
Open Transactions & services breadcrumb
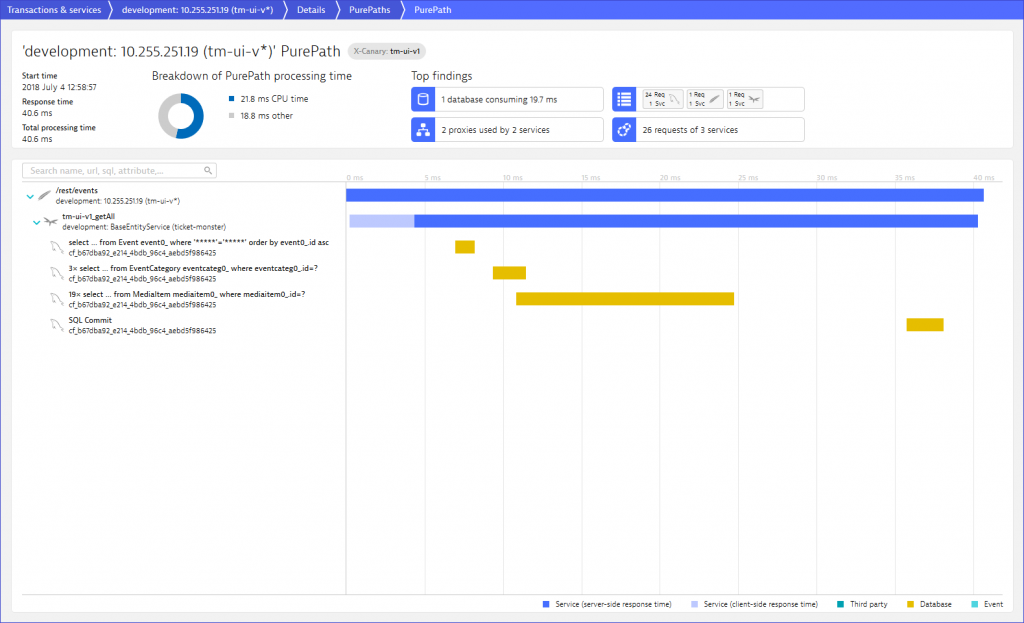[x=54, y=10]
